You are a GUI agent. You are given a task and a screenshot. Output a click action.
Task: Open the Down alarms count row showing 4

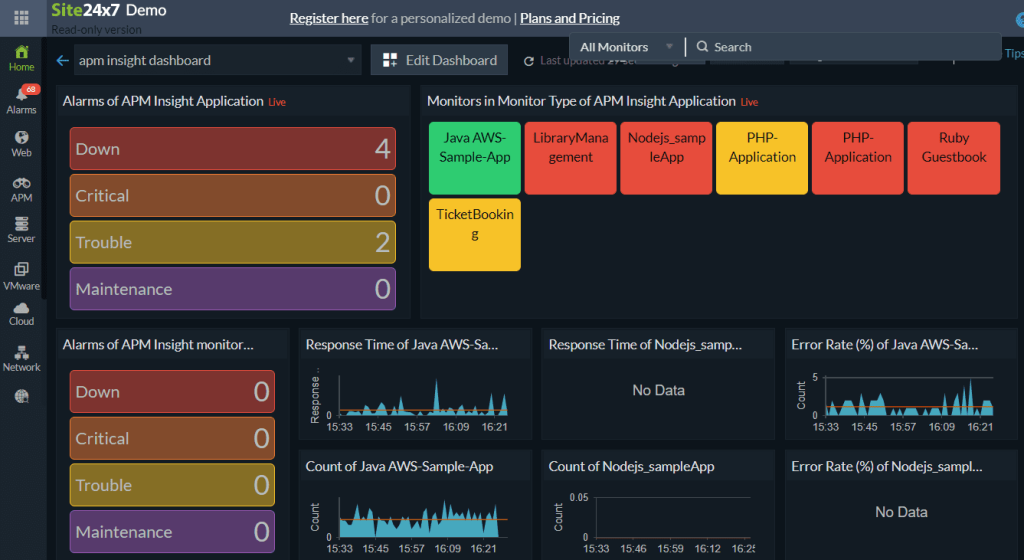(x=232, y=149)
